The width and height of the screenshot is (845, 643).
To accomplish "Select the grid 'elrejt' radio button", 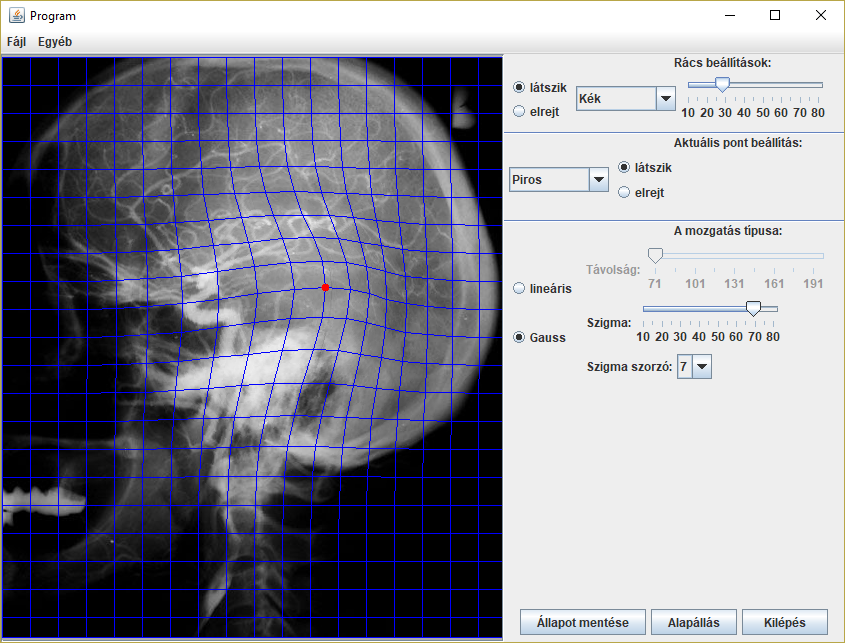I will [519, 111].
